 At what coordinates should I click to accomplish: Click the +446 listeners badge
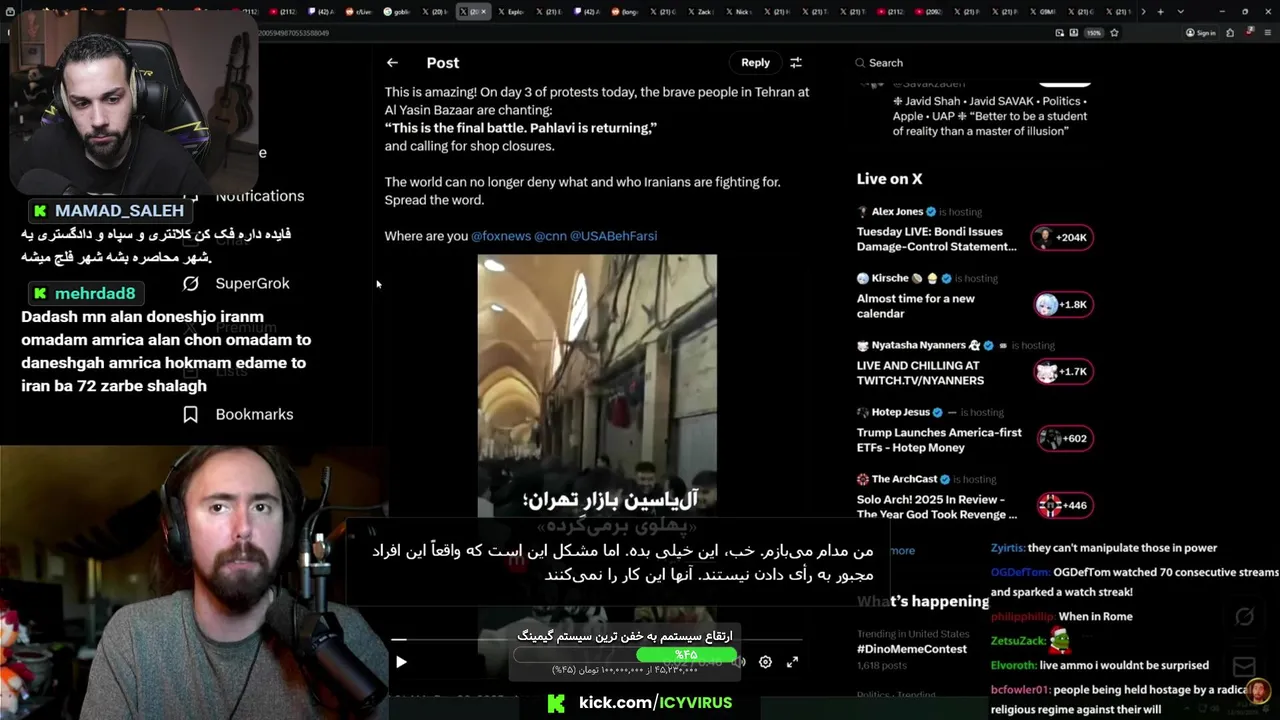(x=1065, y=505)
